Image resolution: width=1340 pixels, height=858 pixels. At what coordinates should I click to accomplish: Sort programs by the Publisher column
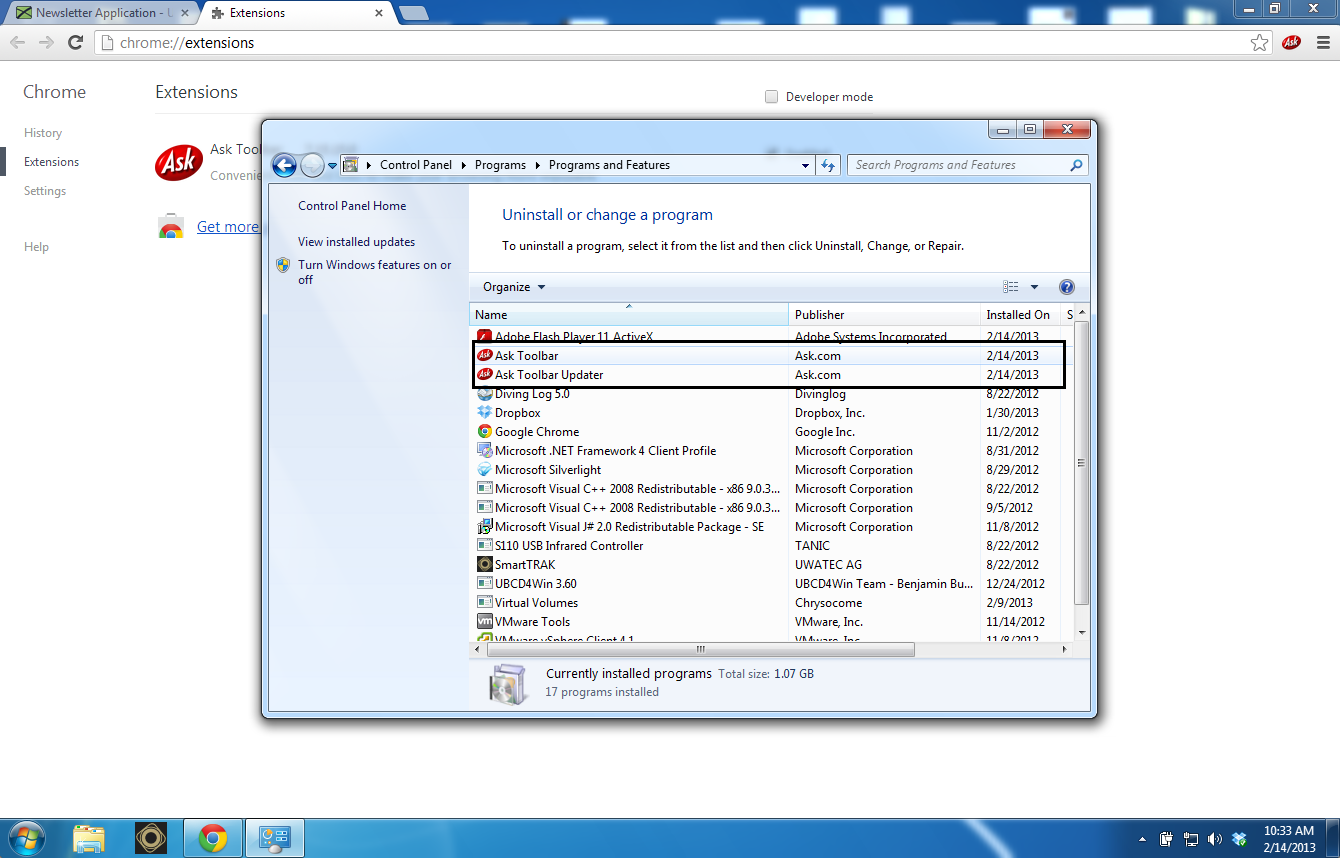pos(884,315)
